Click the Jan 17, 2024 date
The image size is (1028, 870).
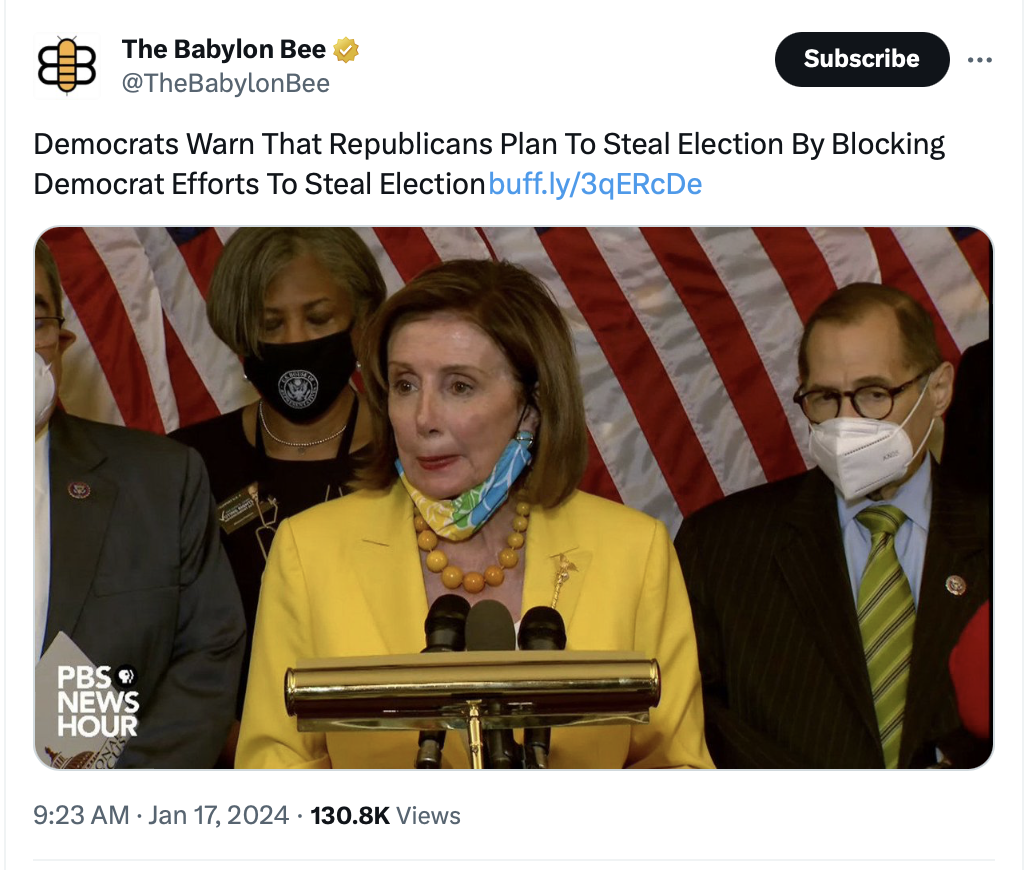tap(218, 815)
